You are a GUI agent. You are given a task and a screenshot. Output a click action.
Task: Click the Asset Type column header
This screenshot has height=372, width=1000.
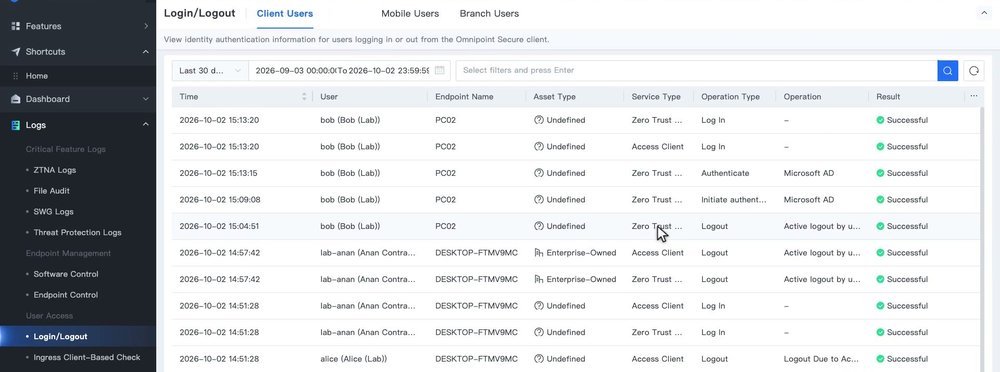coord(554,97)
